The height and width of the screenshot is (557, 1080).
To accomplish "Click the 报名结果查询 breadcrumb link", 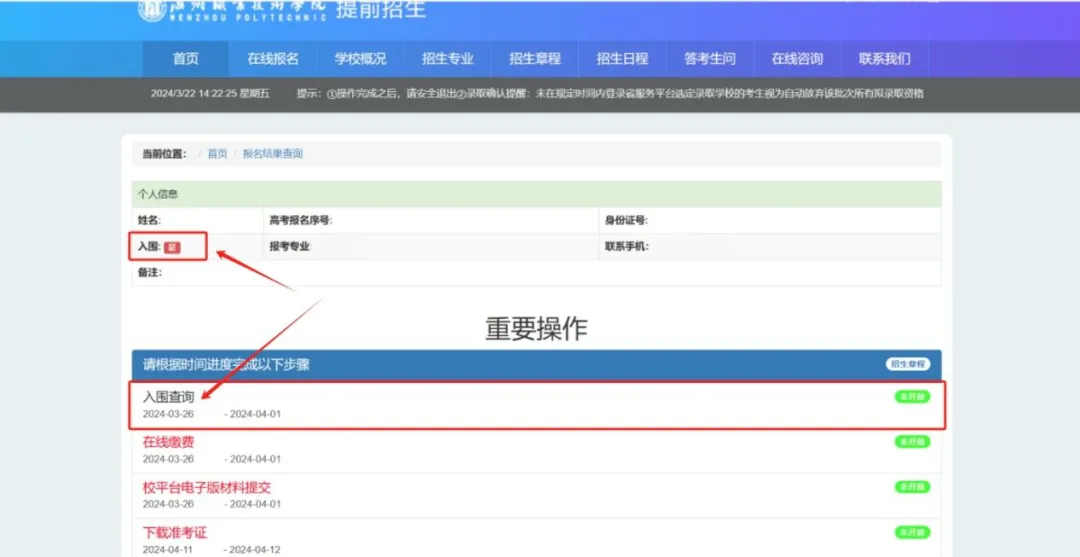I will tap(272, 154).
